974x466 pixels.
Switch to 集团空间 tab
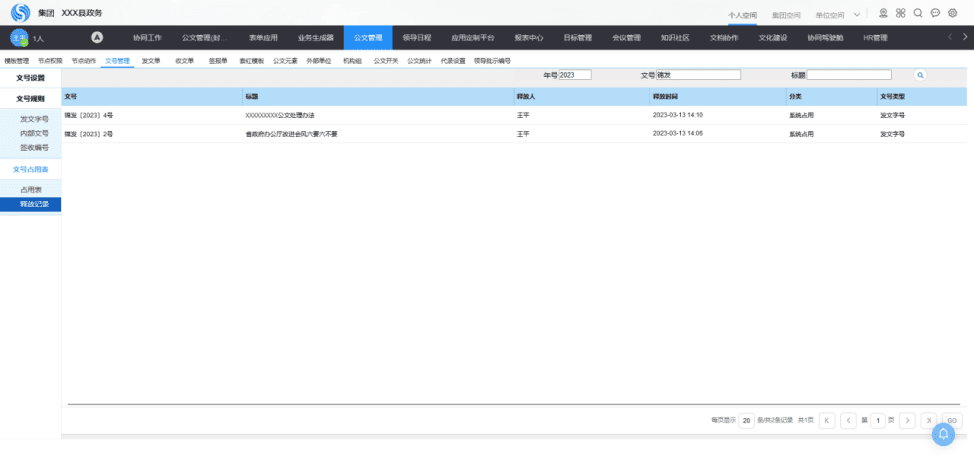point(786,15)
